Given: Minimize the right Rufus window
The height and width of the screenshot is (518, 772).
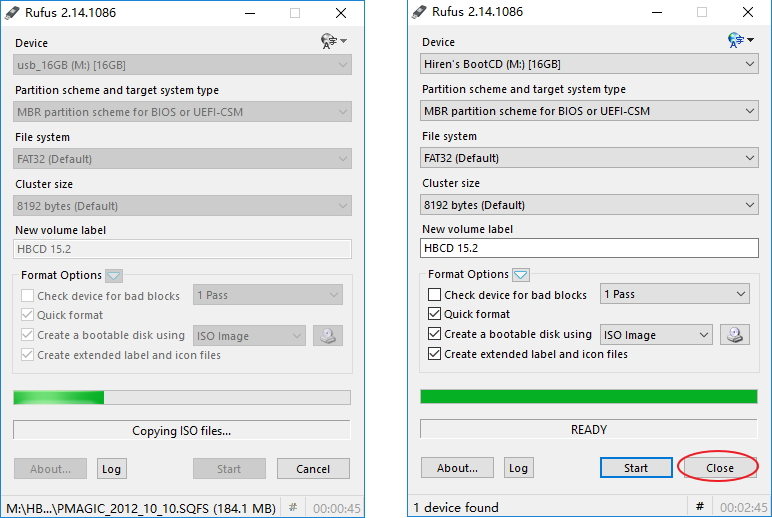Looking at the screenshot, I should point(657,12).
